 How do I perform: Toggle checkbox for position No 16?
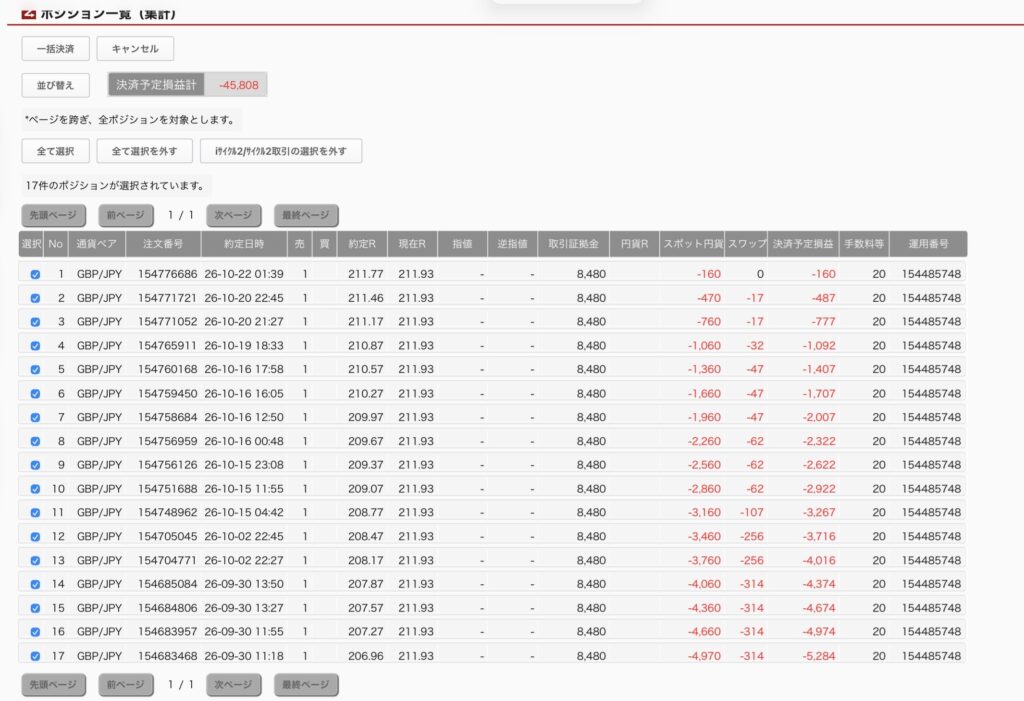[x=35, y=632]
